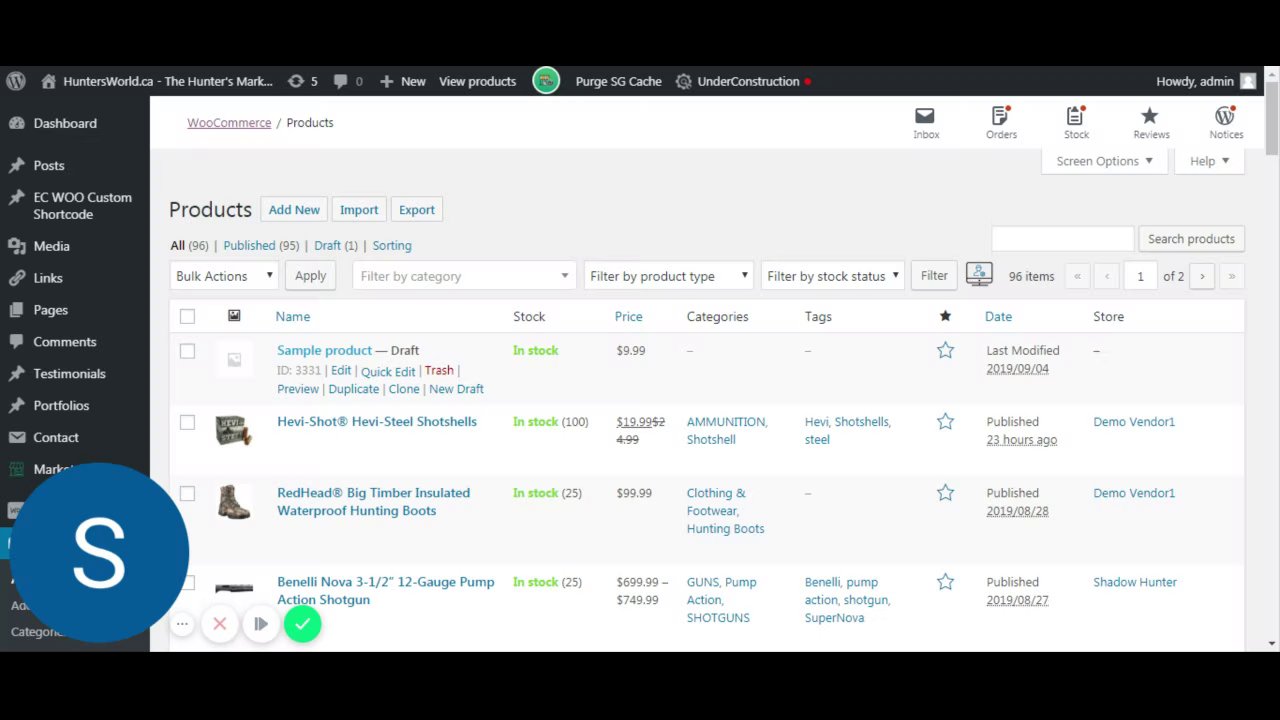Open Dashboard in the sidebar menu
Image resolution: width=1280 pixels, height=720 pixels.
point(65,123)
